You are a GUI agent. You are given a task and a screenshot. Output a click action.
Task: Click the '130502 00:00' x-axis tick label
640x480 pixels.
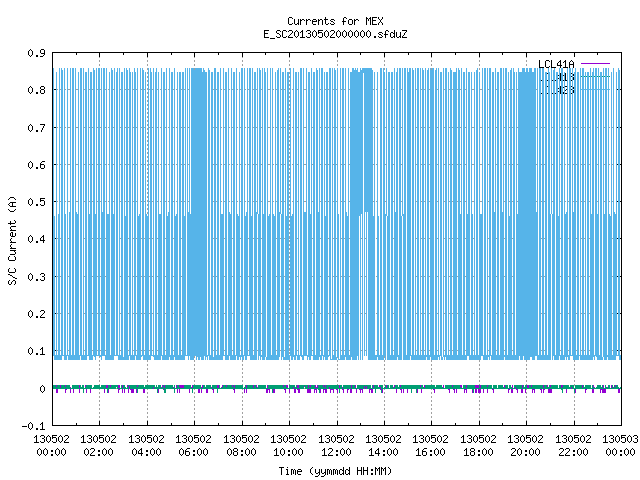tap(51, 446)
